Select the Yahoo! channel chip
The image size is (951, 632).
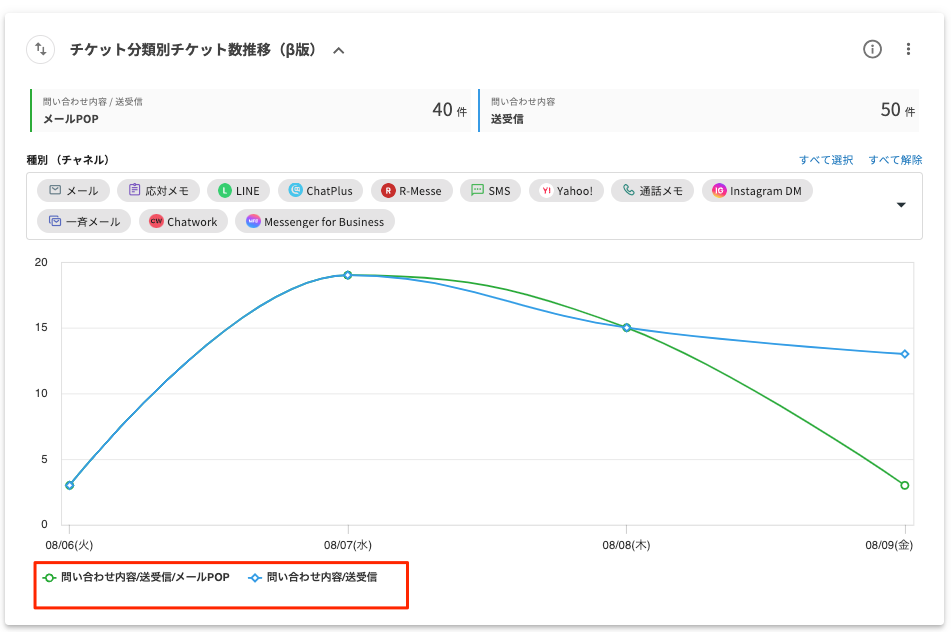click(x=567, y=191)
